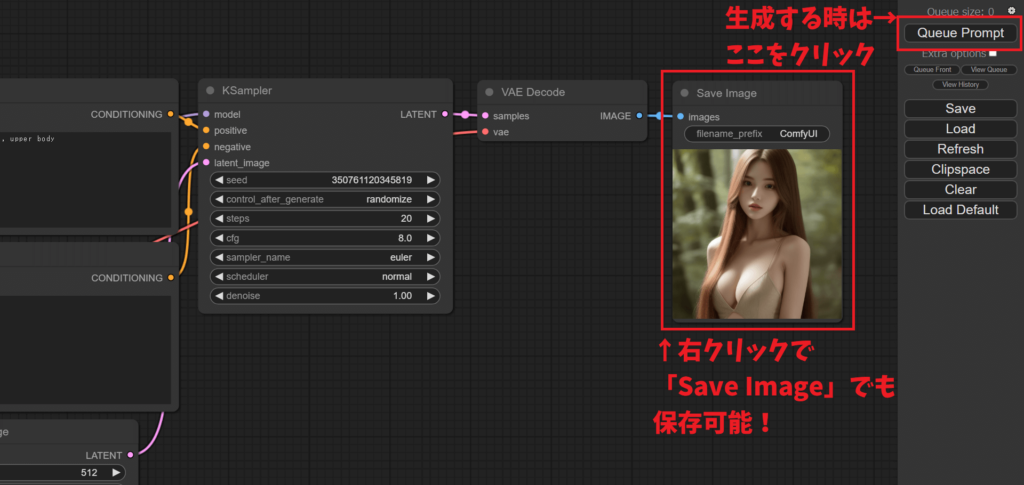Decrease denoise with its left arrow
This screenshot has width=1024, height=485.
click(x=219, y=296)
